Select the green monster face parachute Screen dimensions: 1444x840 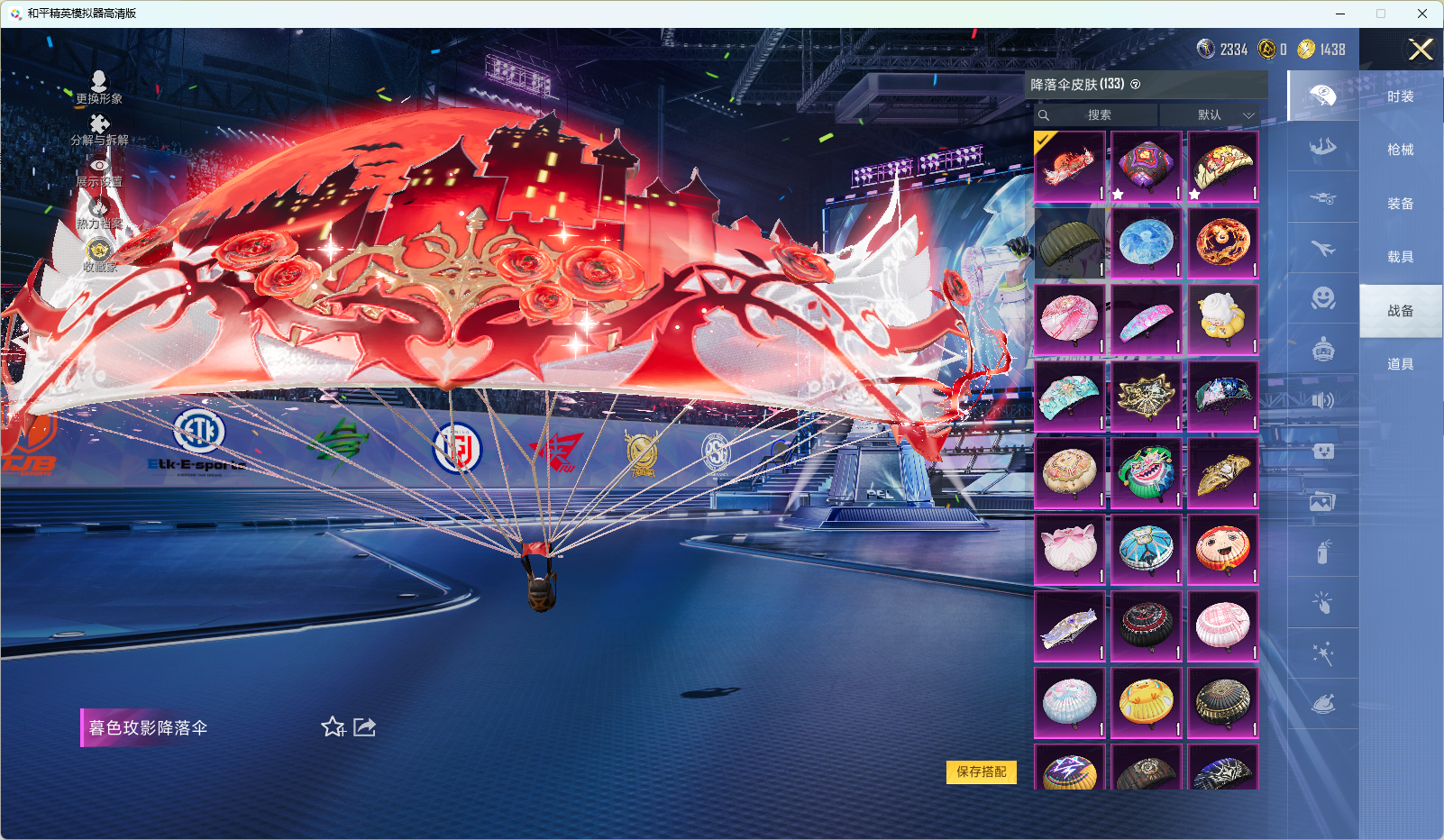[1147, 473]
